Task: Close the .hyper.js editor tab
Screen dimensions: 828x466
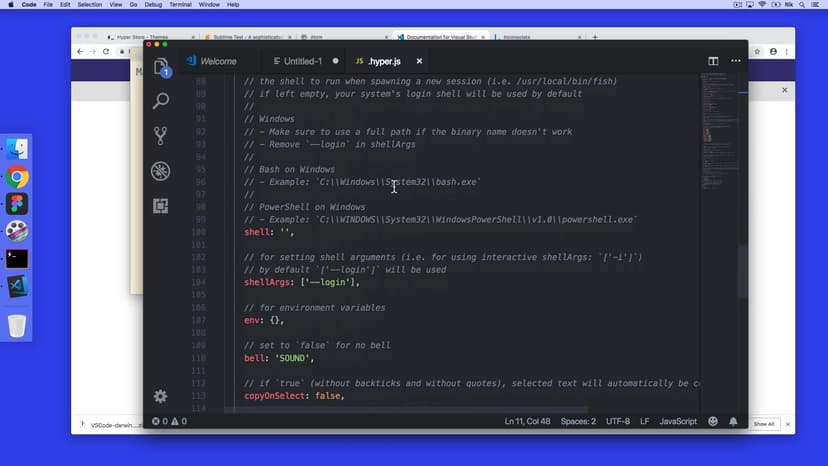Action: [x=419, y=61]
